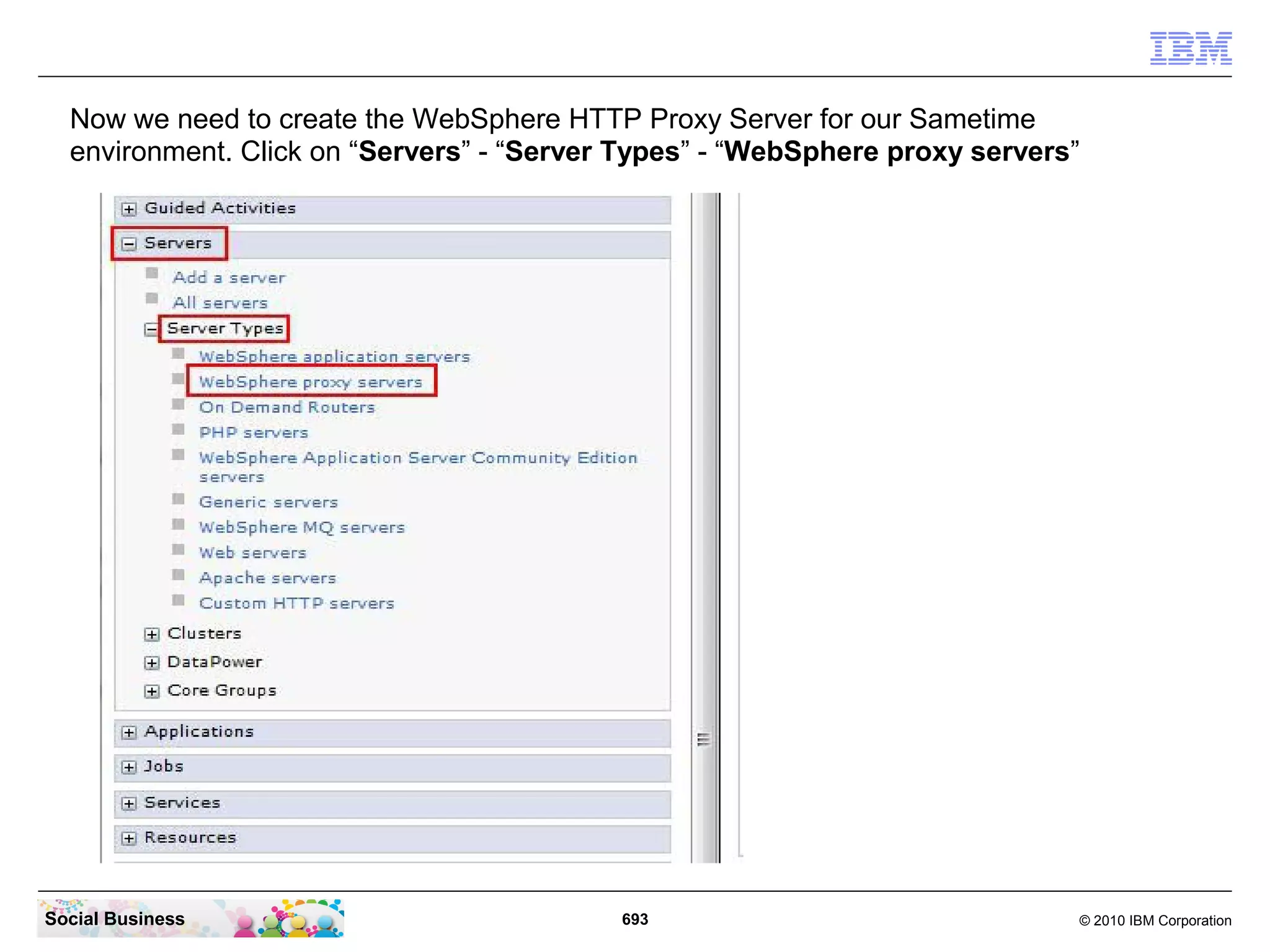This screenshot has width=1270, height=952.
Task: Click bullet icon beside On Demand Routers
Action: pyautogui.click(x=179, y=404)
